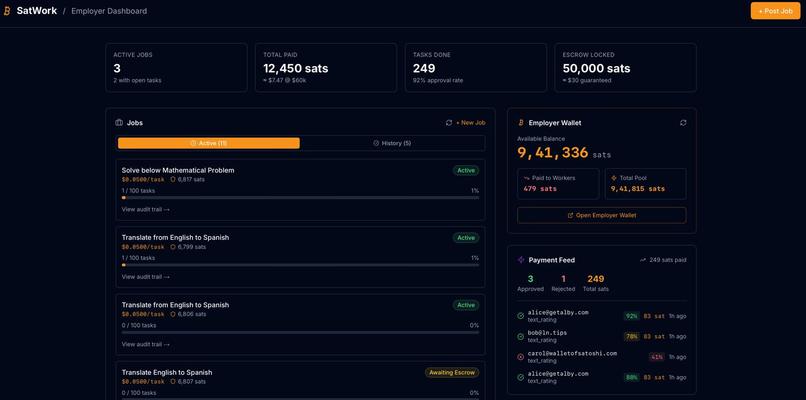The image size is (806, 400).
Task: Click the coin icon beside 6,806 sats
Action: pos(173,314)
